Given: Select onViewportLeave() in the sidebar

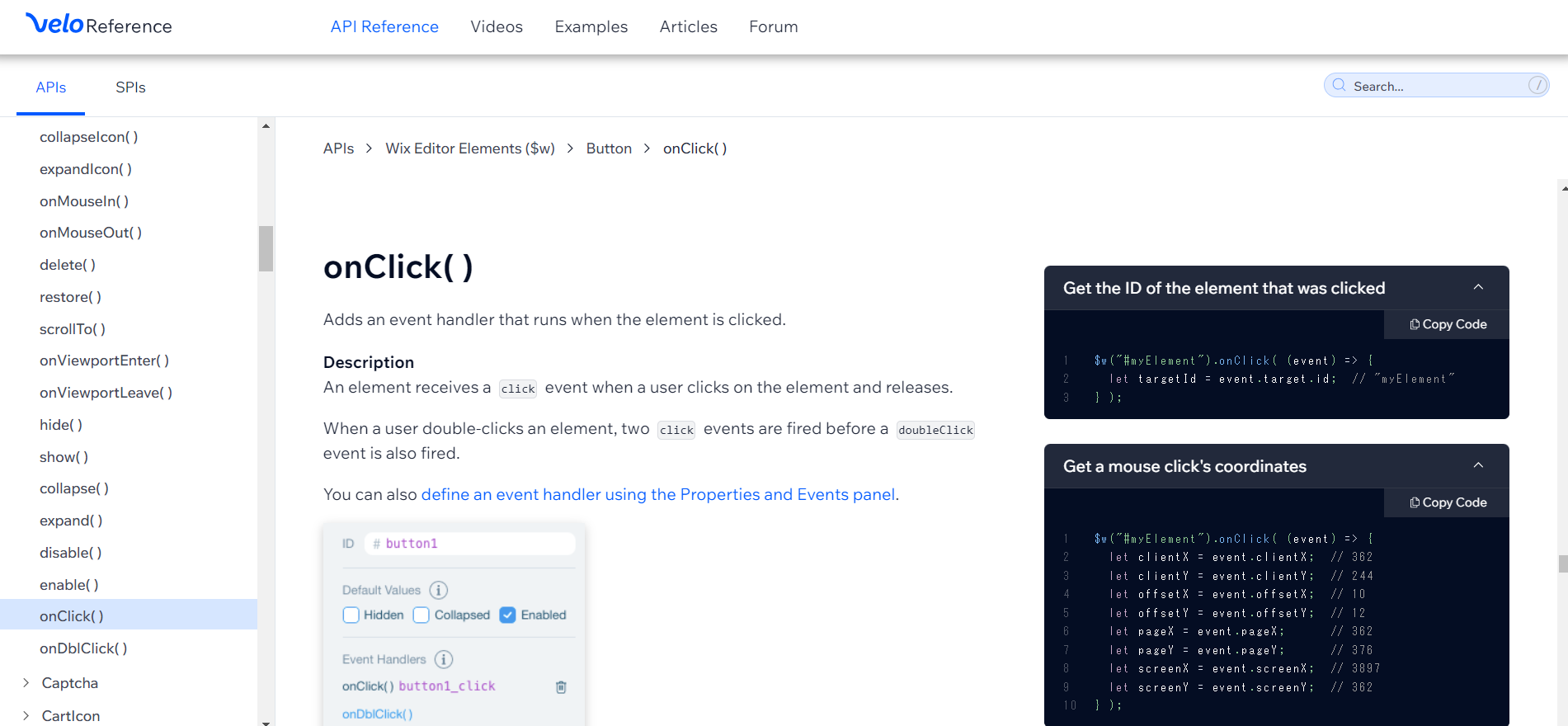Looking at the screenshot, I should coord(106,393).
